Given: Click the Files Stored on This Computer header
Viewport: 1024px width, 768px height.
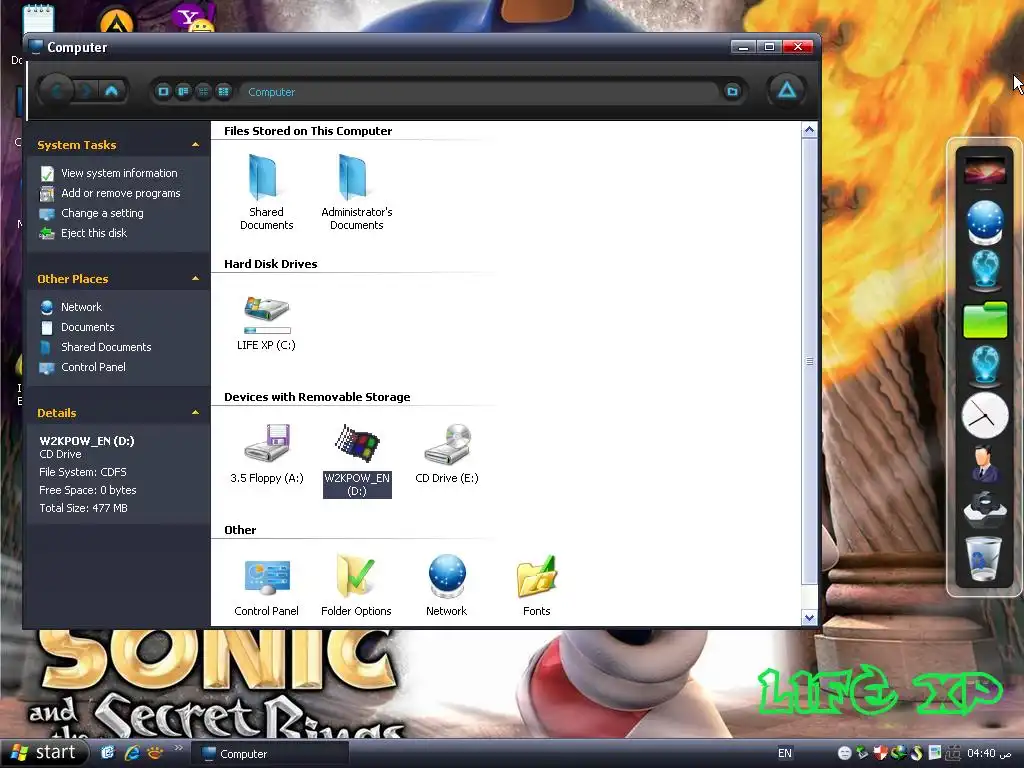Looking at the screenshot, I should click(x=308, y=131).
